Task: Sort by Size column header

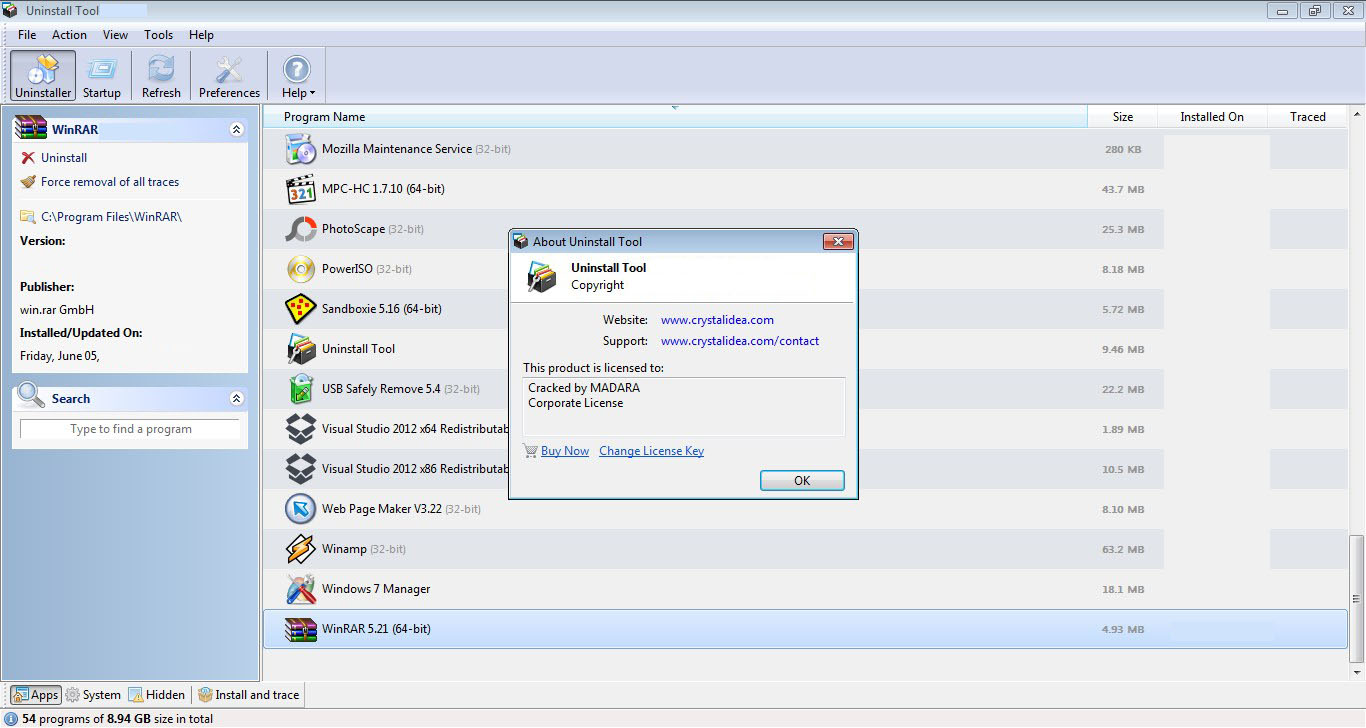Action: coord(1122,117)
